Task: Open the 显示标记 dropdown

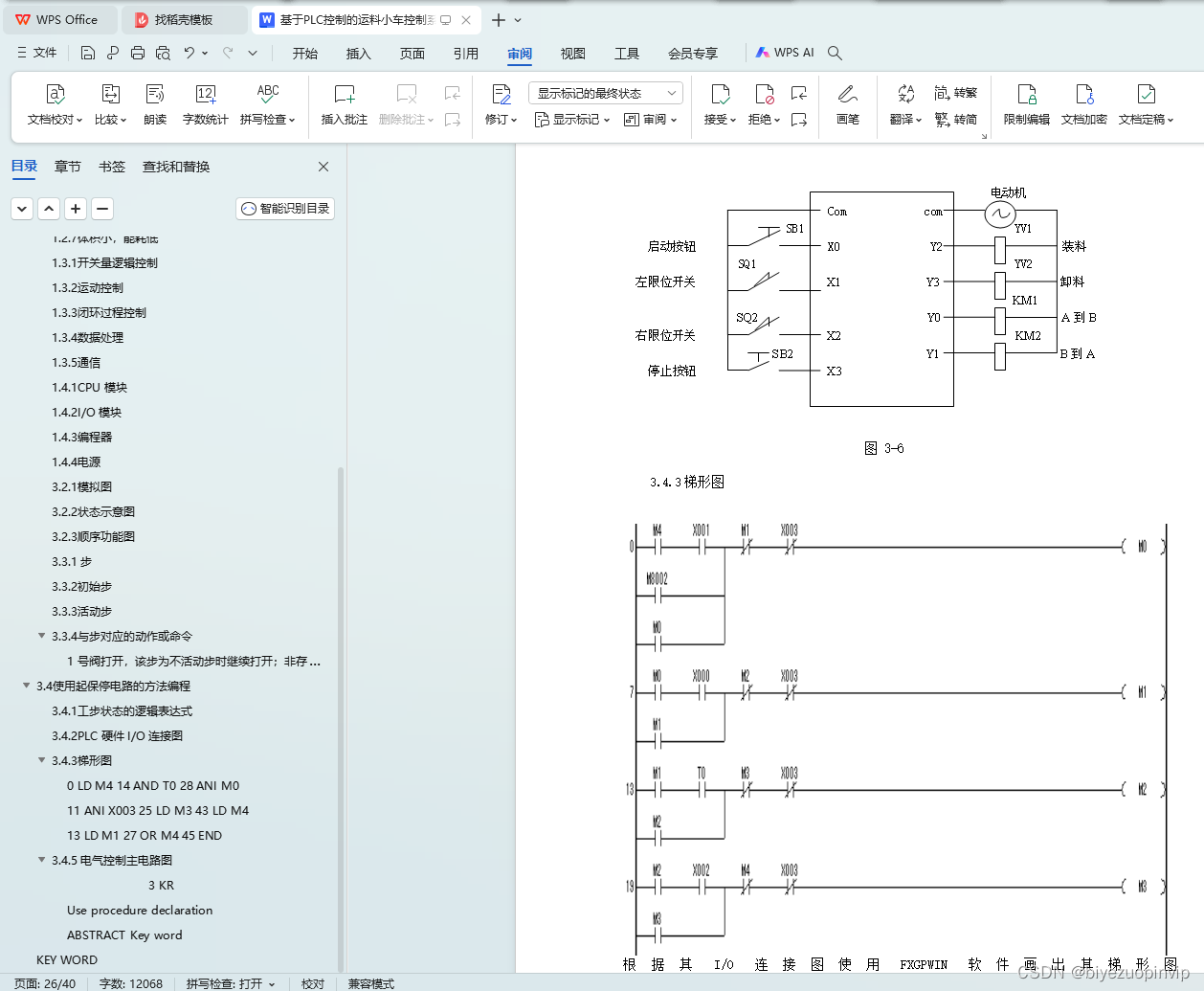Action: (572, 120)
